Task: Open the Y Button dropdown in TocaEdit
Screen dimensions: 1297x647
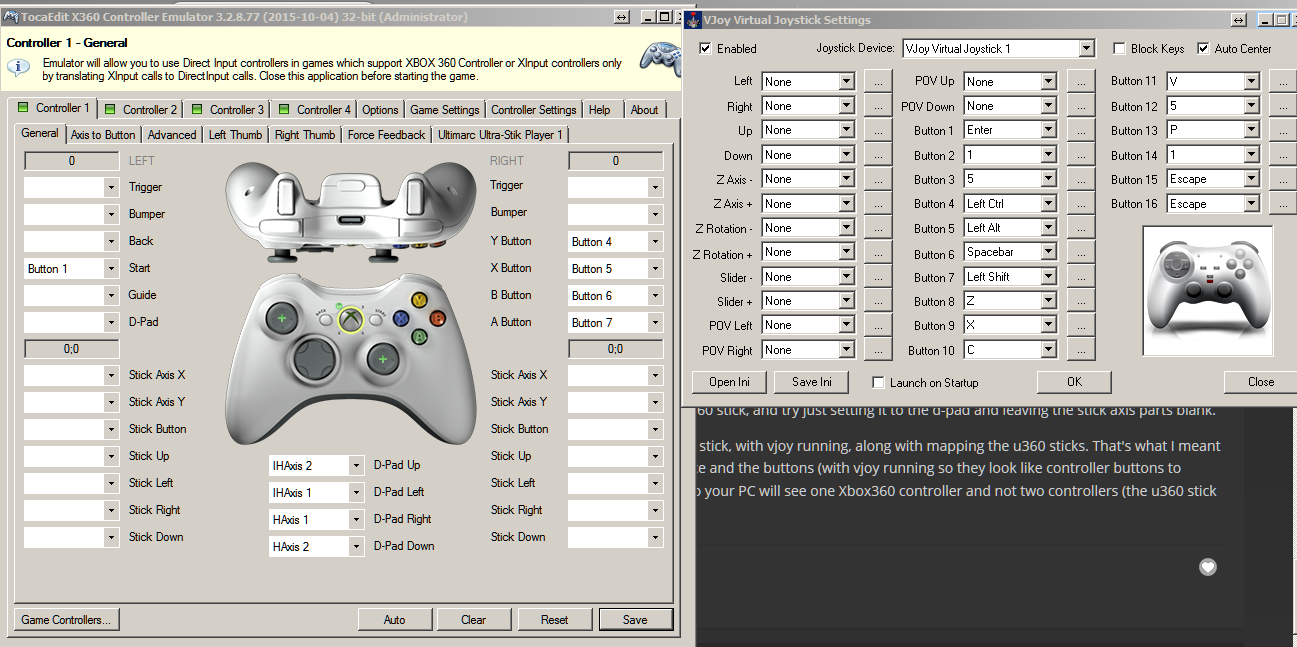Action: point(655,241)
